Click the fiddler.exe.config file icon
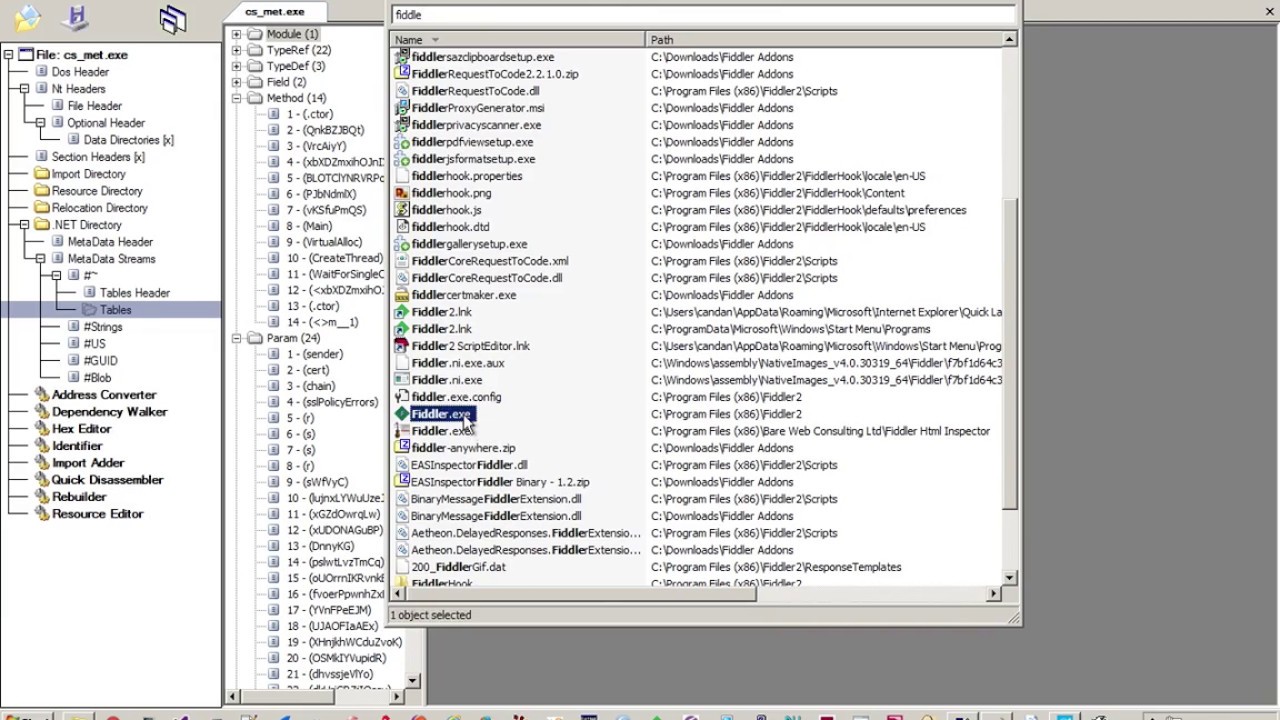The width and height of the screenshot is (1280, 720). click(x=402, y=397)
